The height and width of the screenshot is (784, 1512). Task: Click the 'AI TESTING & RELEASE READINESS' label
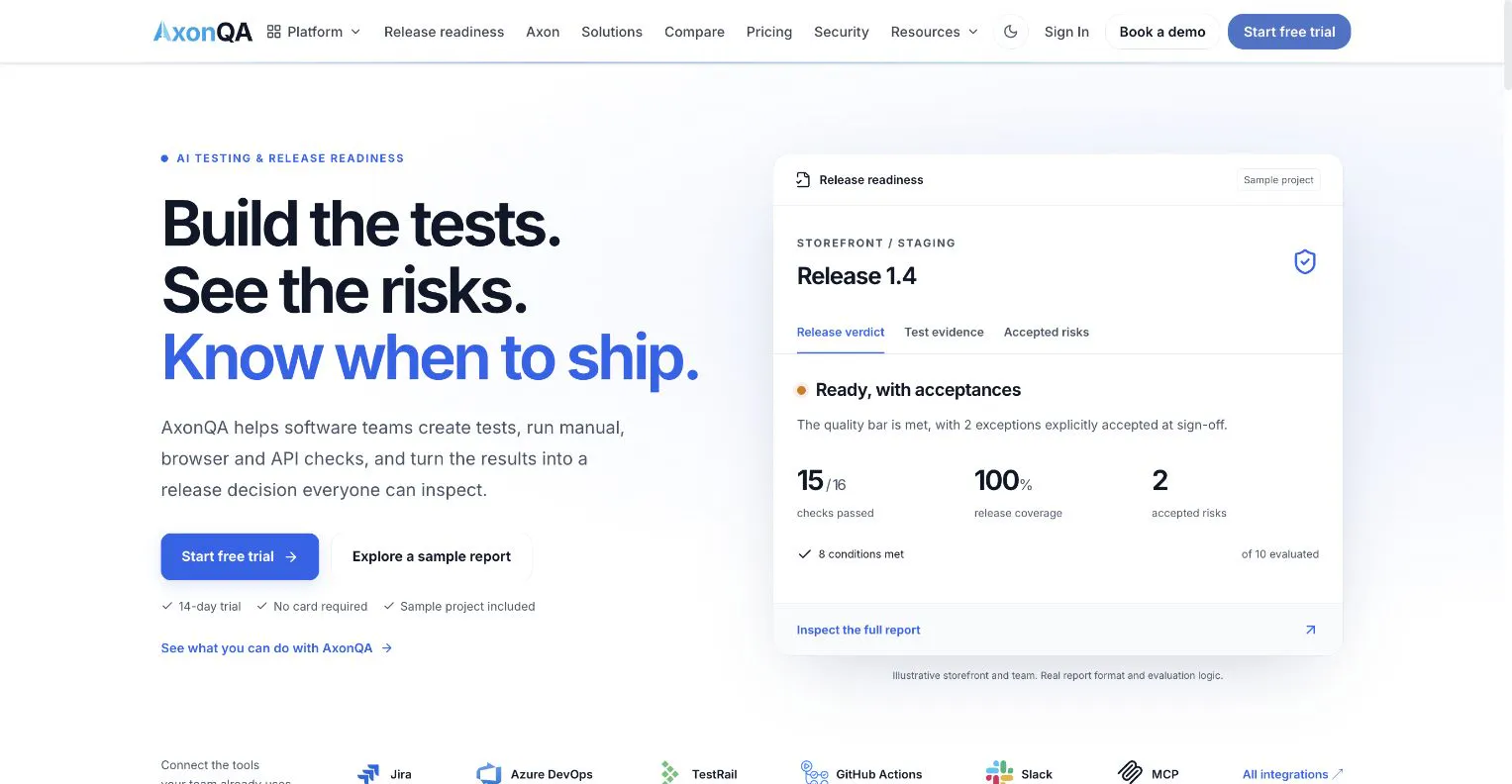tap(290, 158)
